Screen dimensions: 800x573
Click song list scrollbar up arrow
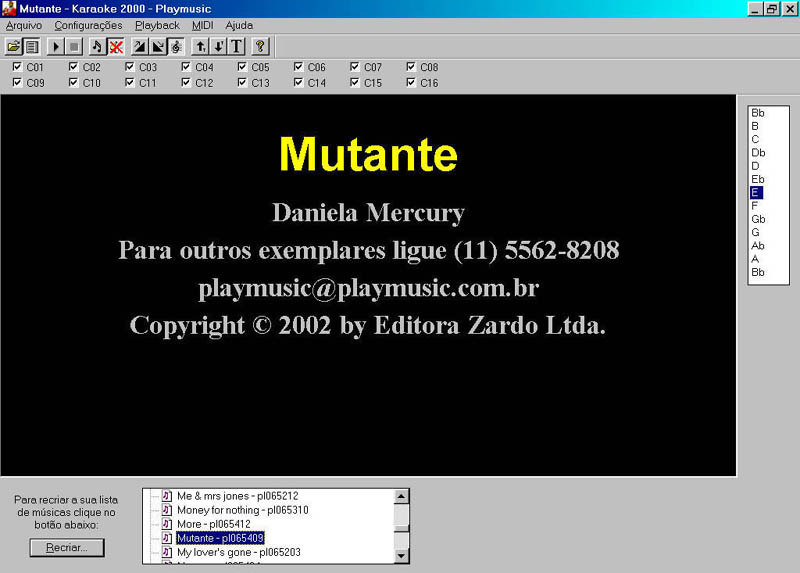click(x=402, y=496)
